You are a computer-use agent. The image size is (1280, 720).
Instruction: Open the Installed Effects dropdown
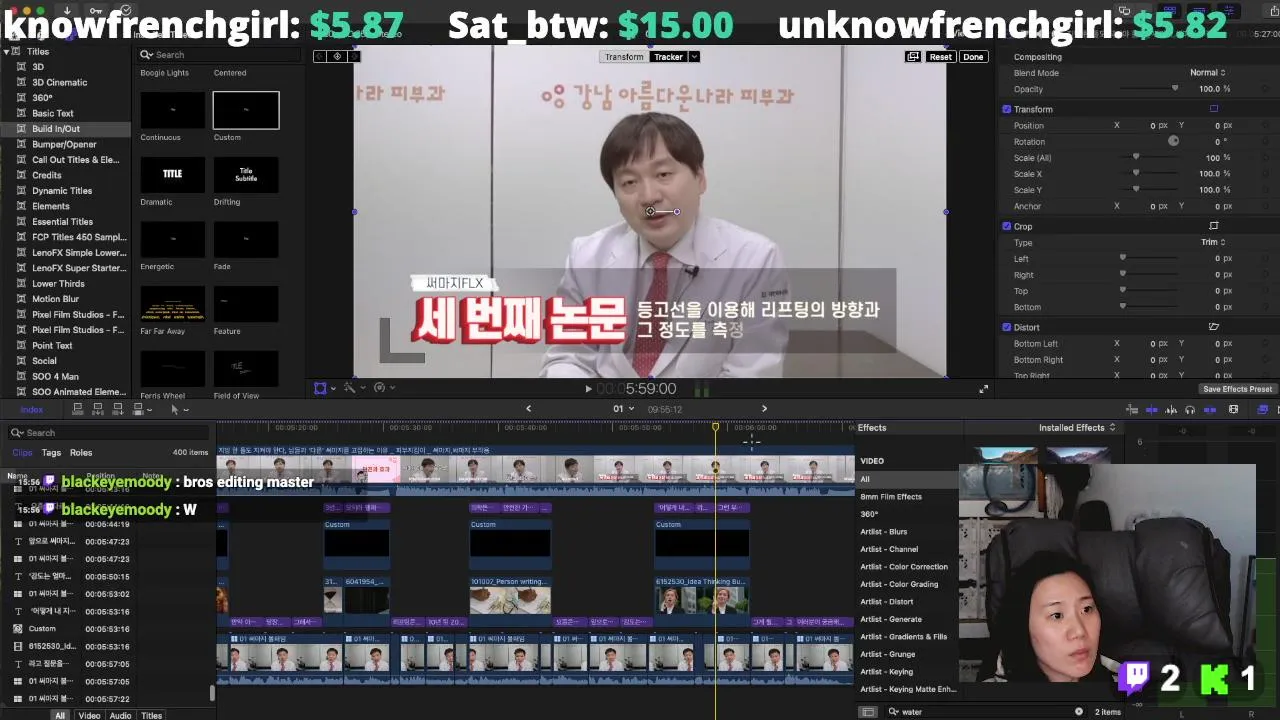[1077, 428]
